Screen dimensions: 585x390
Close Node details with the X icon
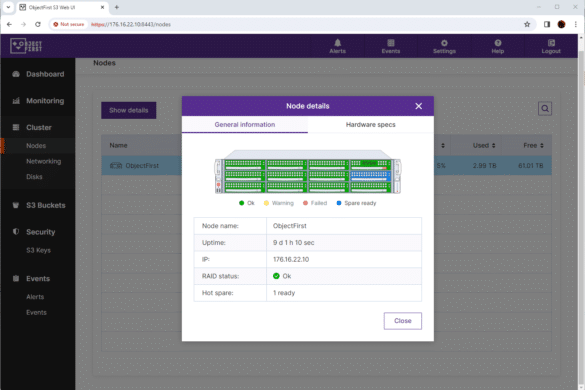click(x=419, y=106)
